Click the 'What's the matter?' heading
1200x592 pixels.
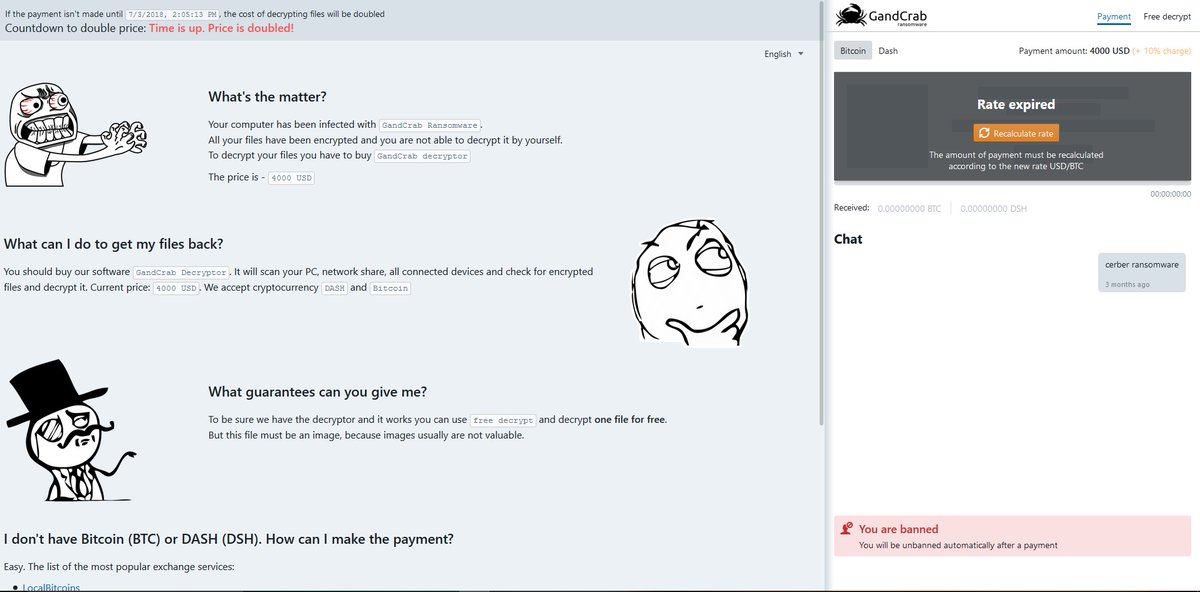[267, 96]
